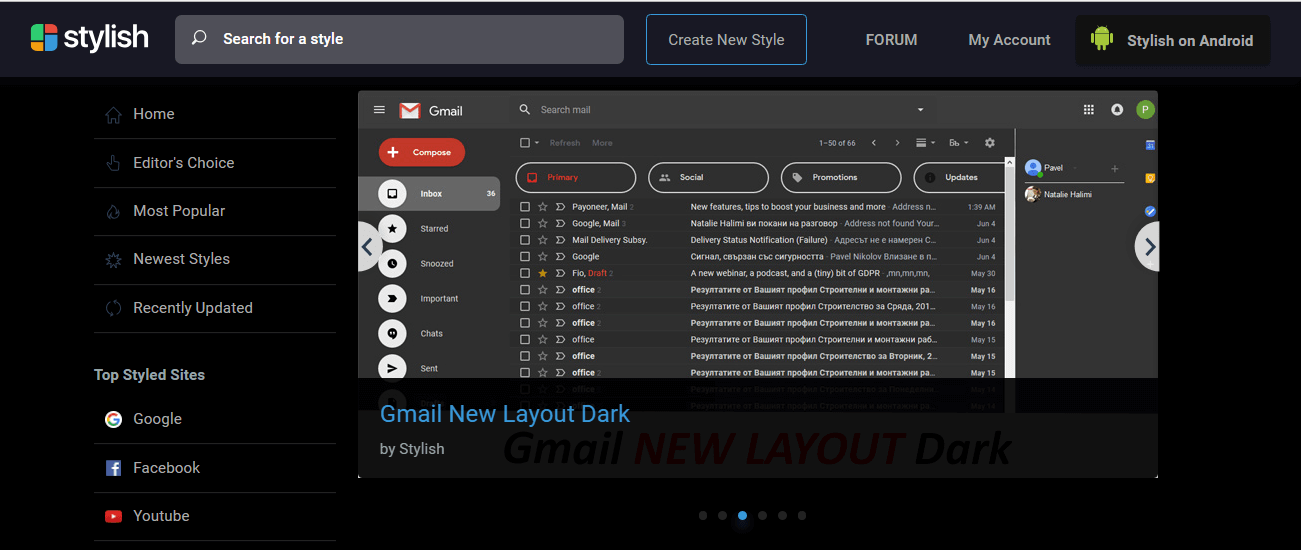1301x550 pixels.
Task: Click the search magnifier icon
Action: (199, 38)
